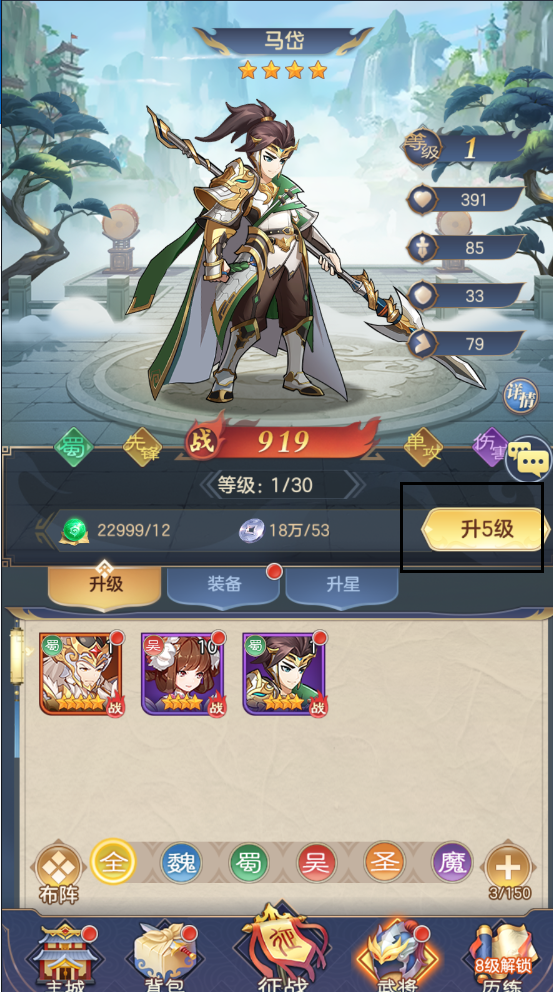Open the chat bubble icon
This screenshot has height=992, width=553.
[529, 459]
